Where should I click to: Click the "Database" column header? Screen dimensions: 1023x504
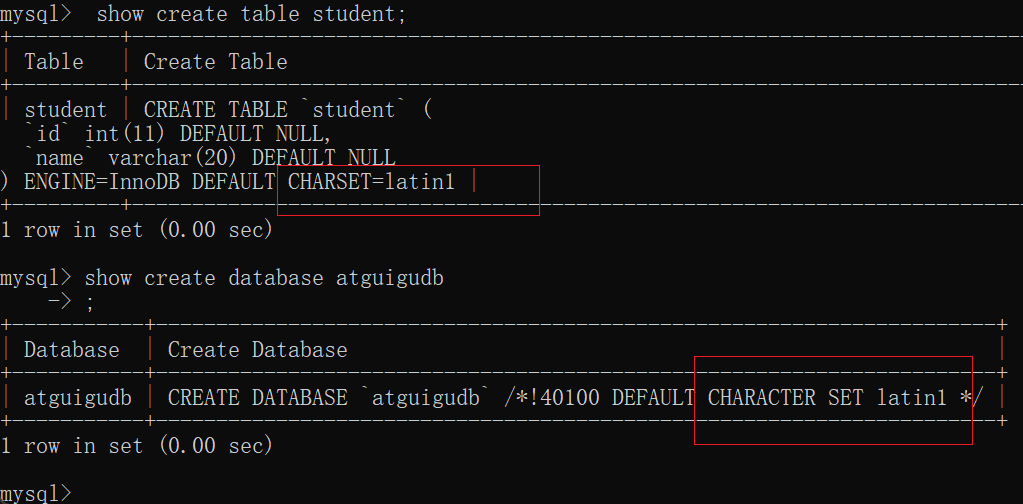click(71, 350)
